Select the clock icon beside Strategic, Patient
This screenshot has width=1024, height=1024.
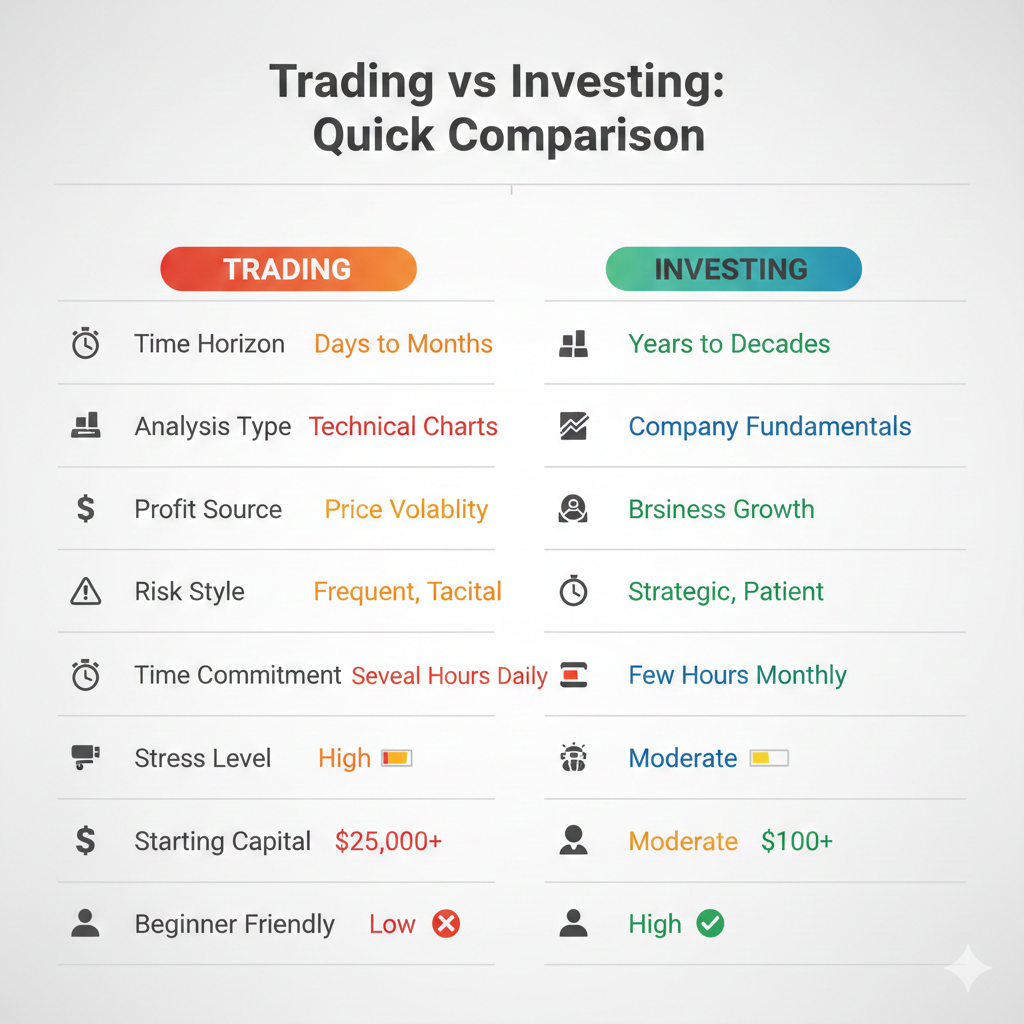pos(573,592)
